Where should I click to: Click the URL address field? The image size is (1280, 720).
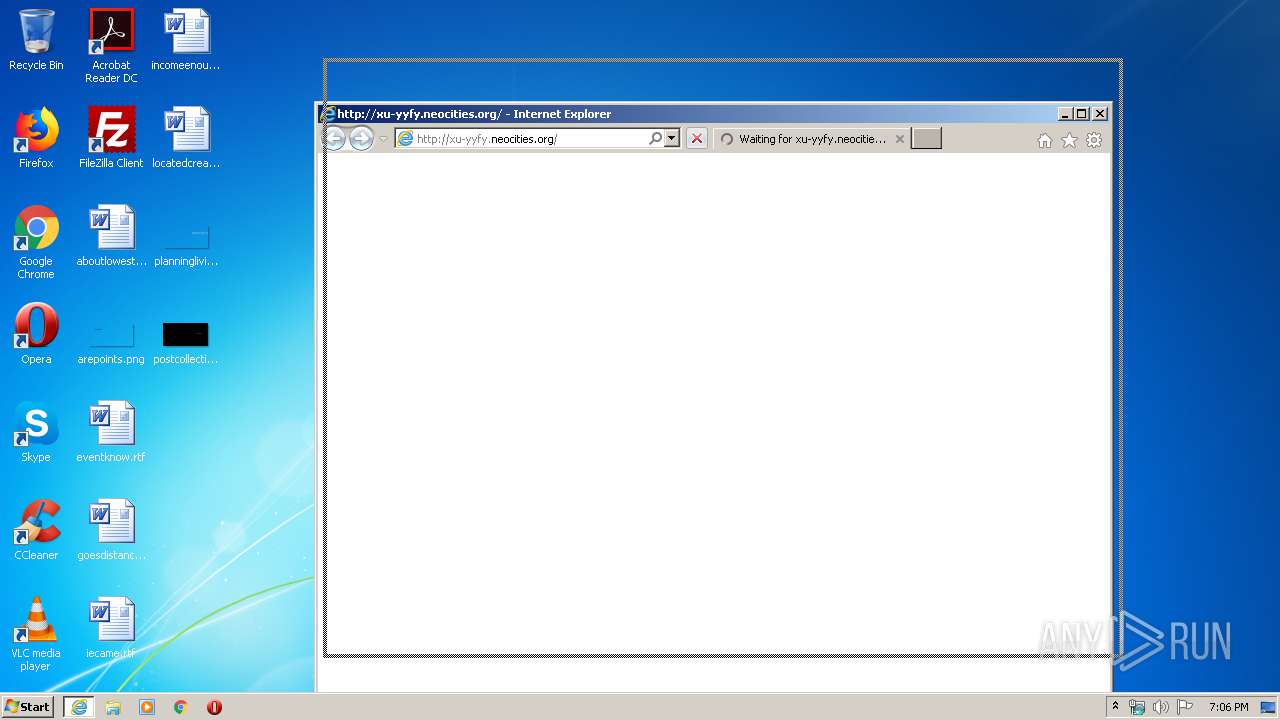coord(530,139)
